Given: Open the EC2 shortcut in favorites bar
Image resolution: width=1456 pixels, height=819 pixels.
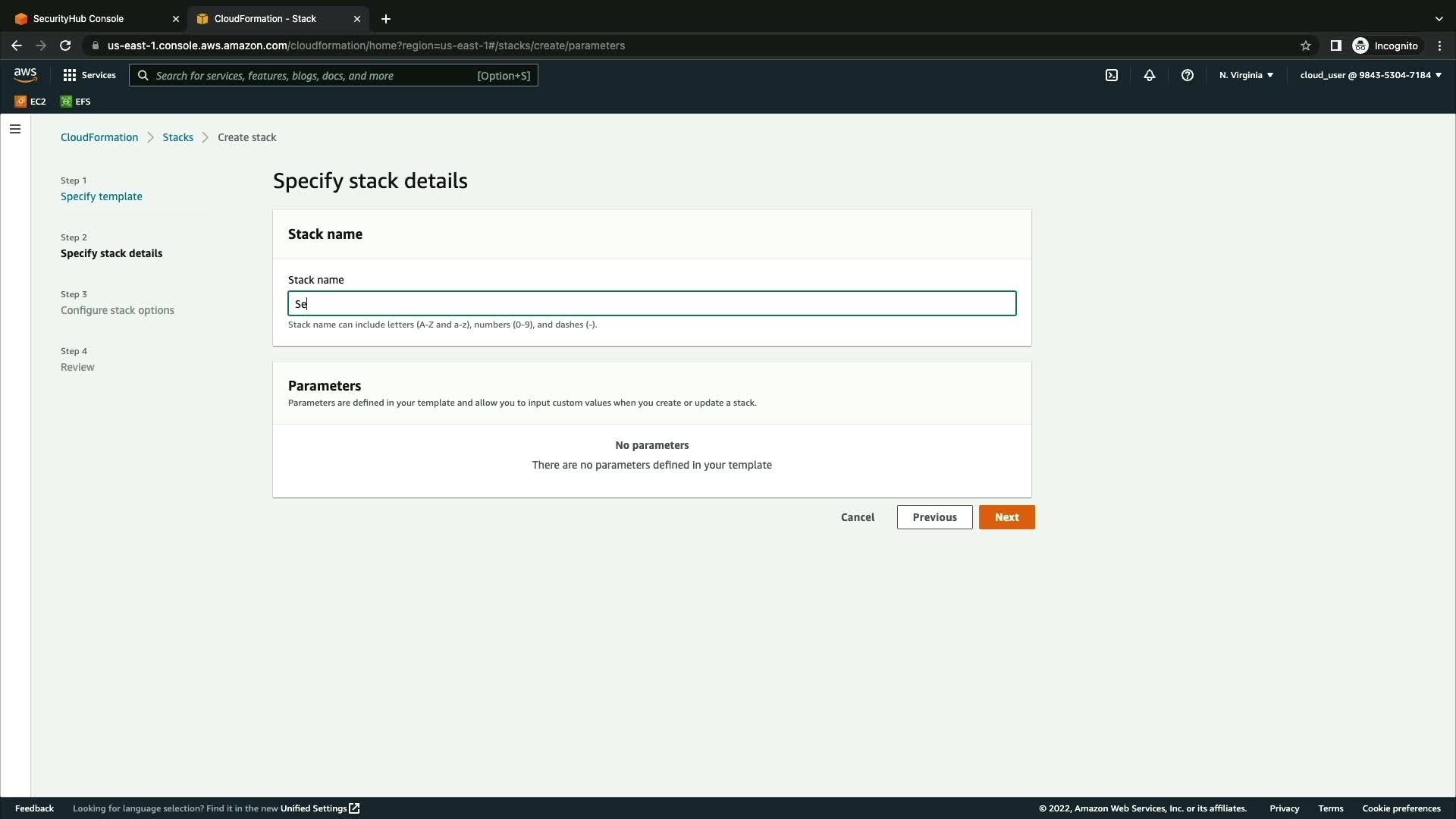Looking at the screenshot, I should [x=30, y=102].
